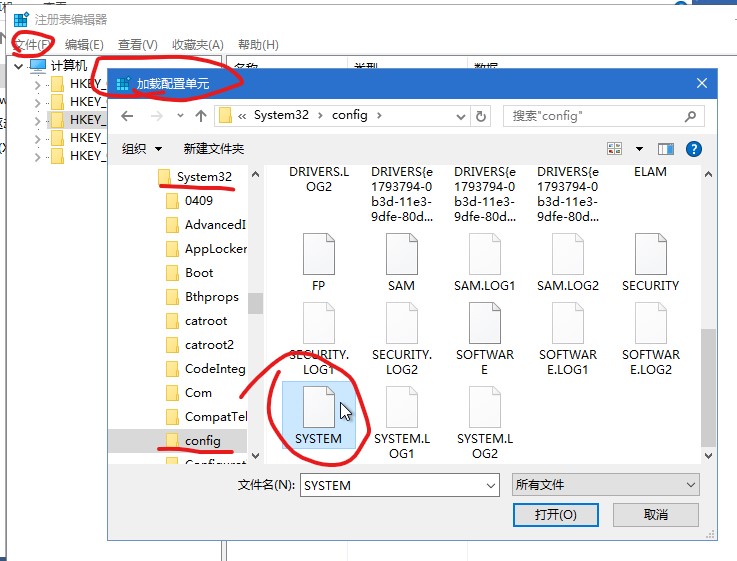The width and height of the screenshot is (737, 561).
Task: Select the catroot2 folder in navigation pane
Action: click(200, 344)
